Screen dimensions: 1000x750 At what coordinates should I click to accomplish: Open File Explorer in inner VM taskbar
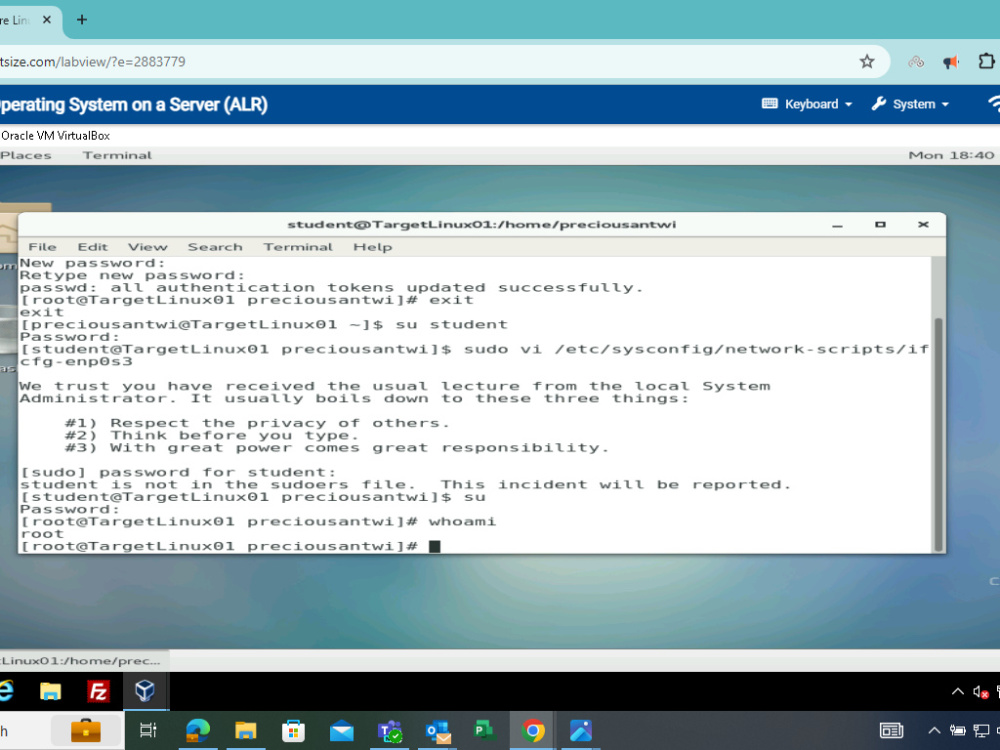point(50,691)
